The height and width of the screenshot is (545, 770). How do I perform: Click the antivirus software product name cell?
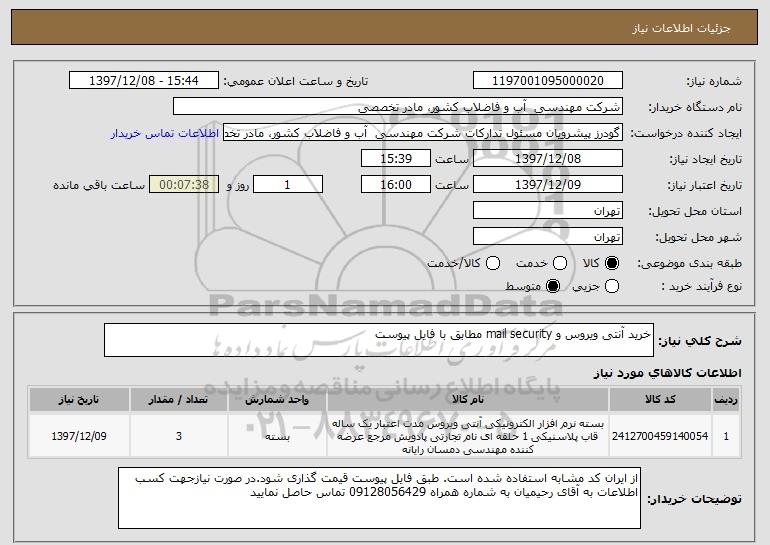[x=468, y=436]
